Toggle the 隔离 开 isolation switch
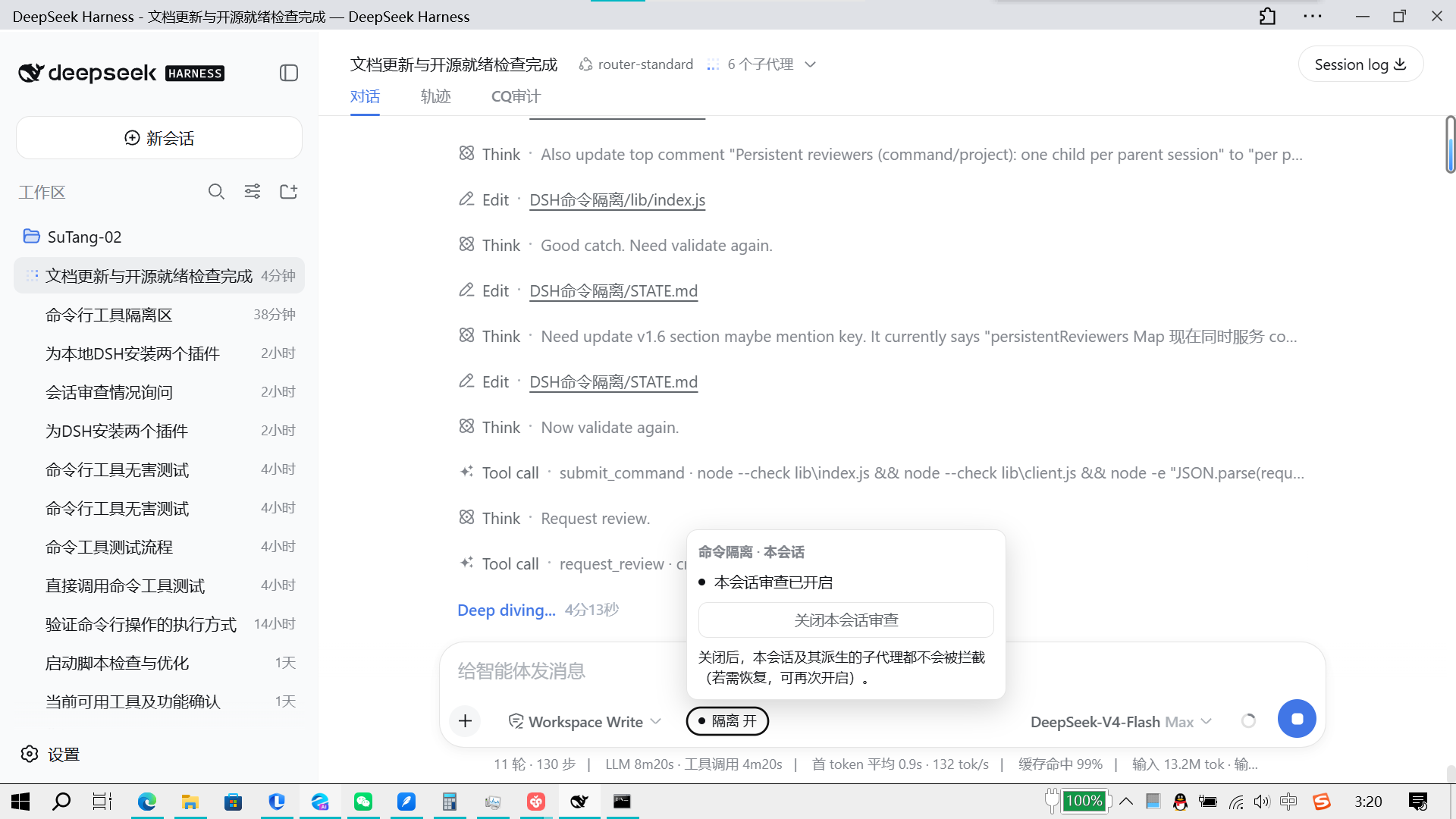The width and height of the screenshot is (1456, 819). [x=727, y=720]
